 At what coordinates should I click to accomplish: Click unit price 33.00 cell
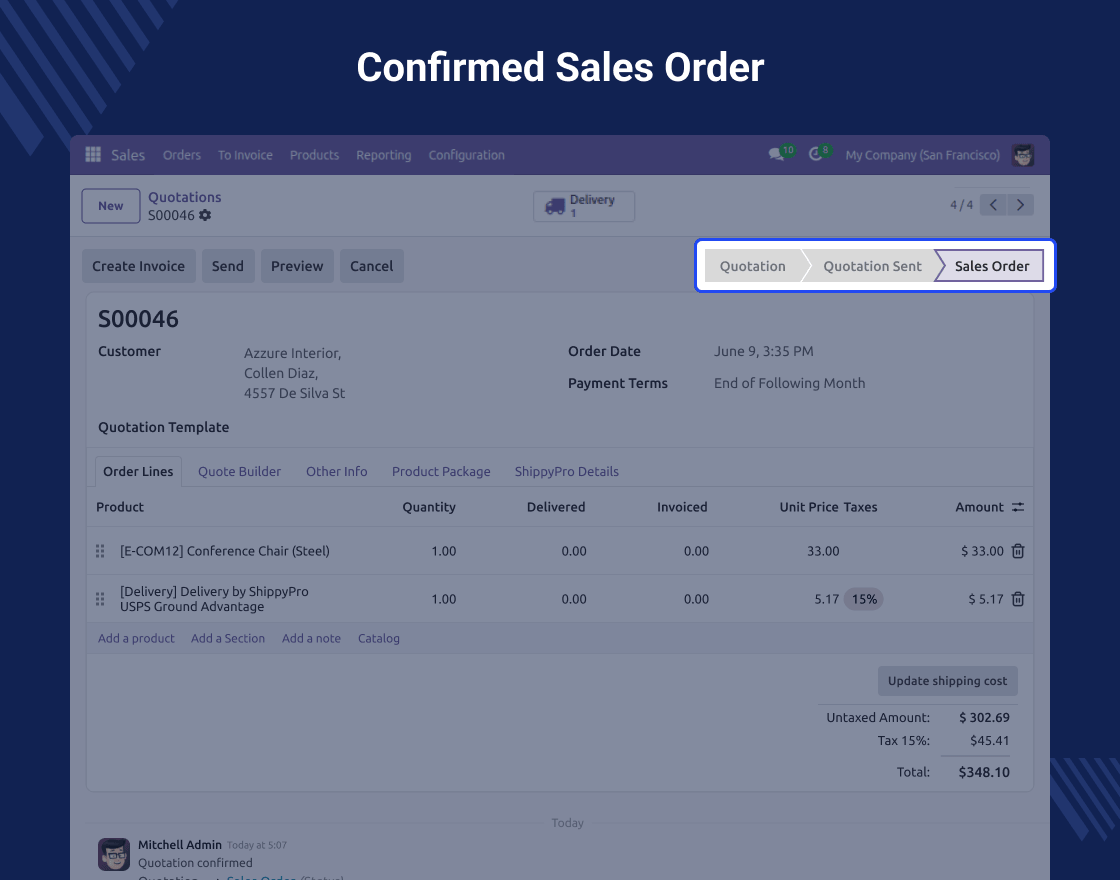tap(823, 551)
